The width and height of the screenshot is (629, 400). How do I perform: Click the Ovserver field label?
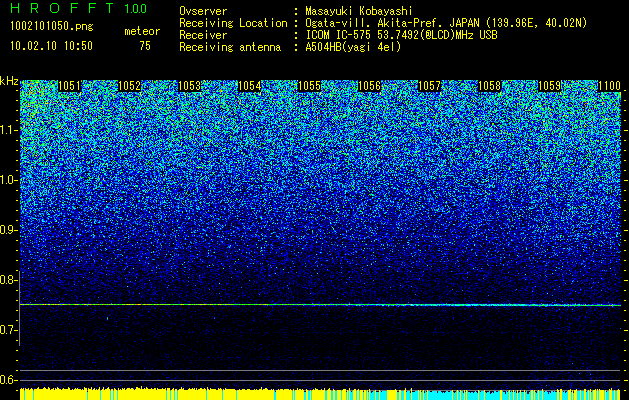[203, 11]
